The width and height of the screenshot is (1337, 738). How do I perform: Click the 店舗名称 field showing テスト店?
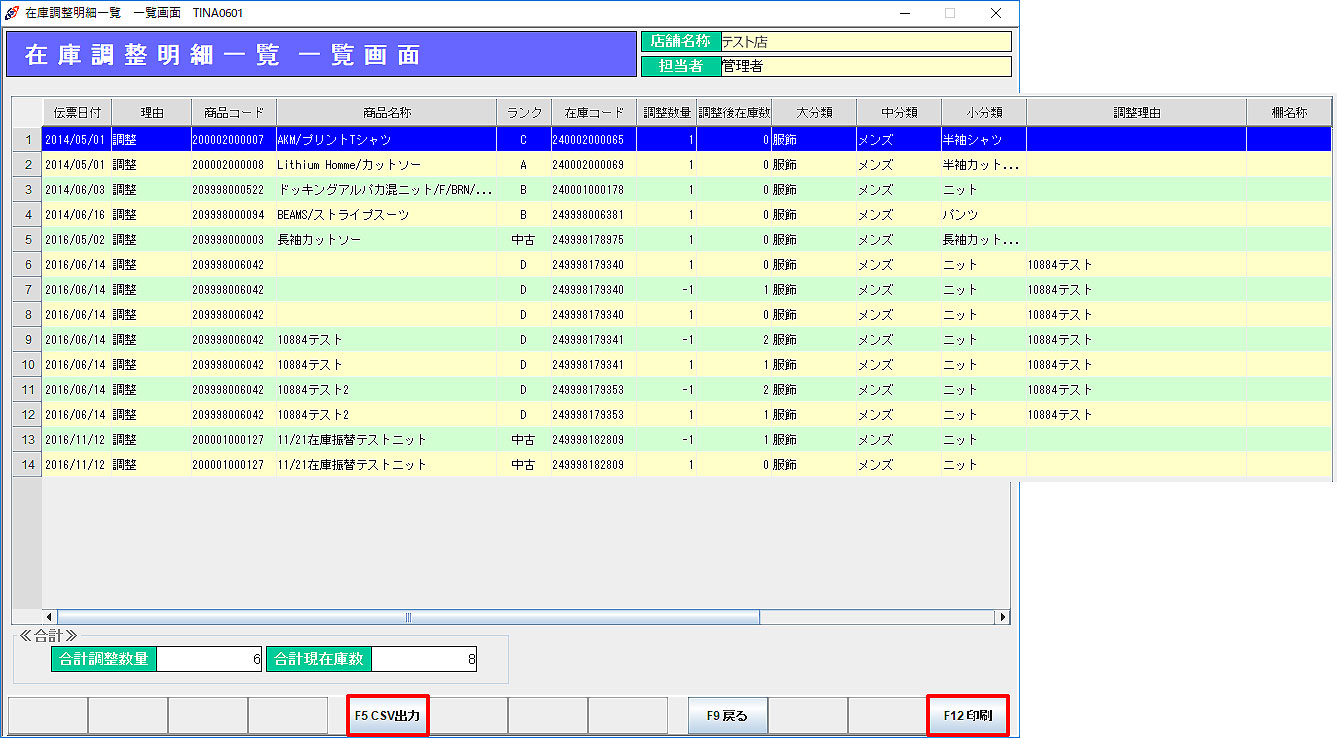coord(865,42)
